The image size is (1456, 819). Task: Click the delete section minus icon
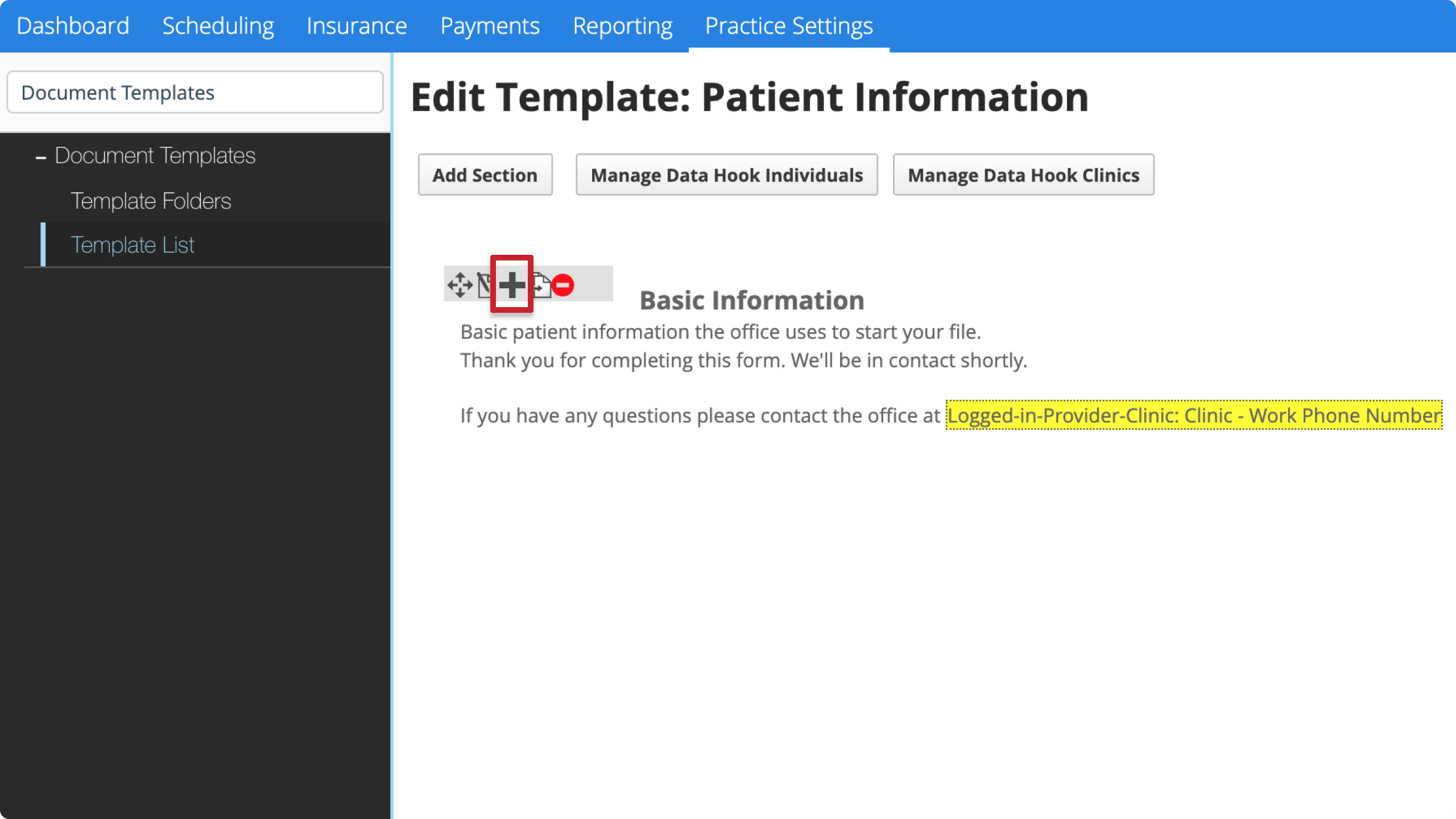point(562,285)
